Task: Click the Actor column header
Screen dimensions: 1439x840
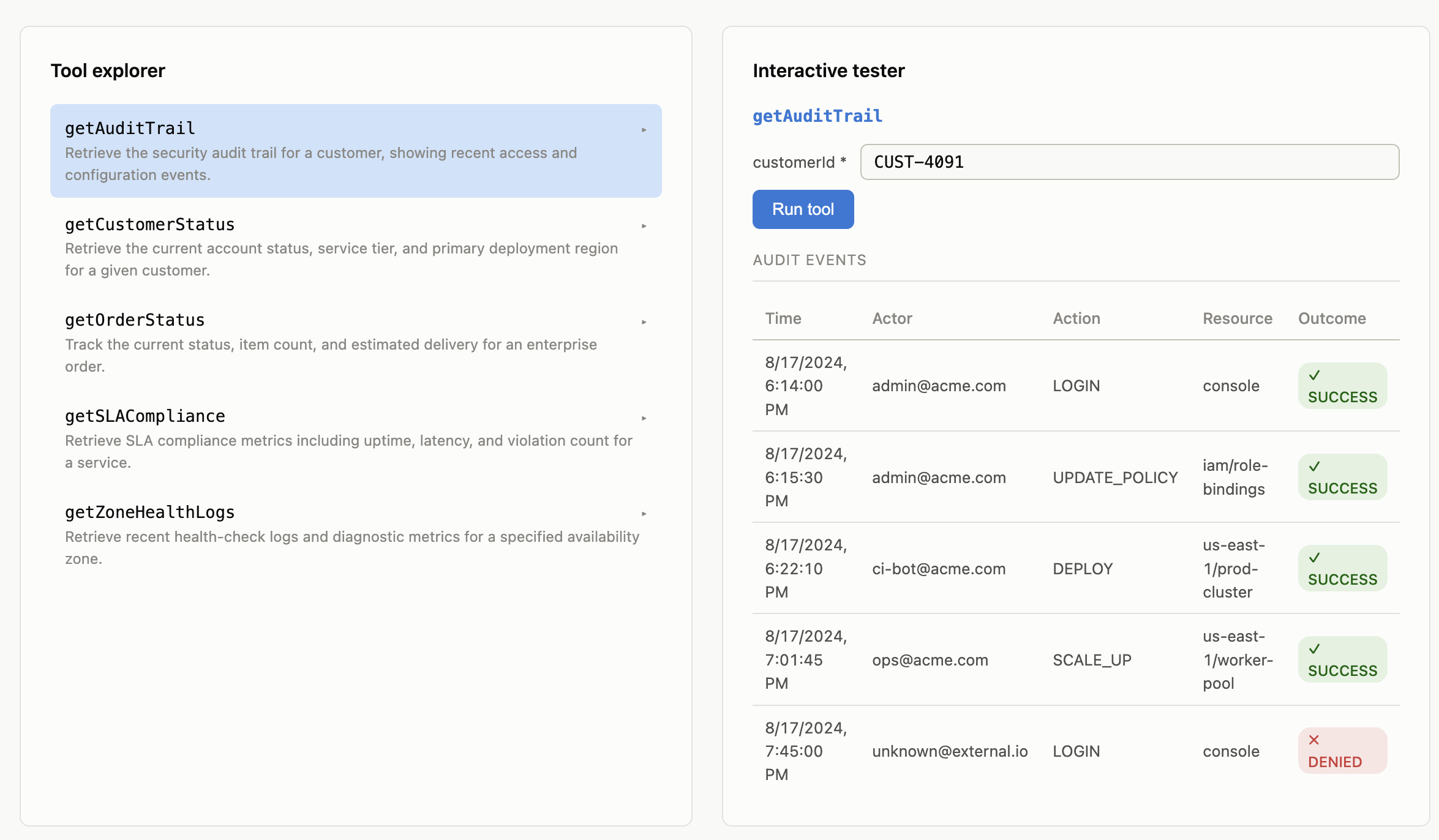Action: [892, 318]
